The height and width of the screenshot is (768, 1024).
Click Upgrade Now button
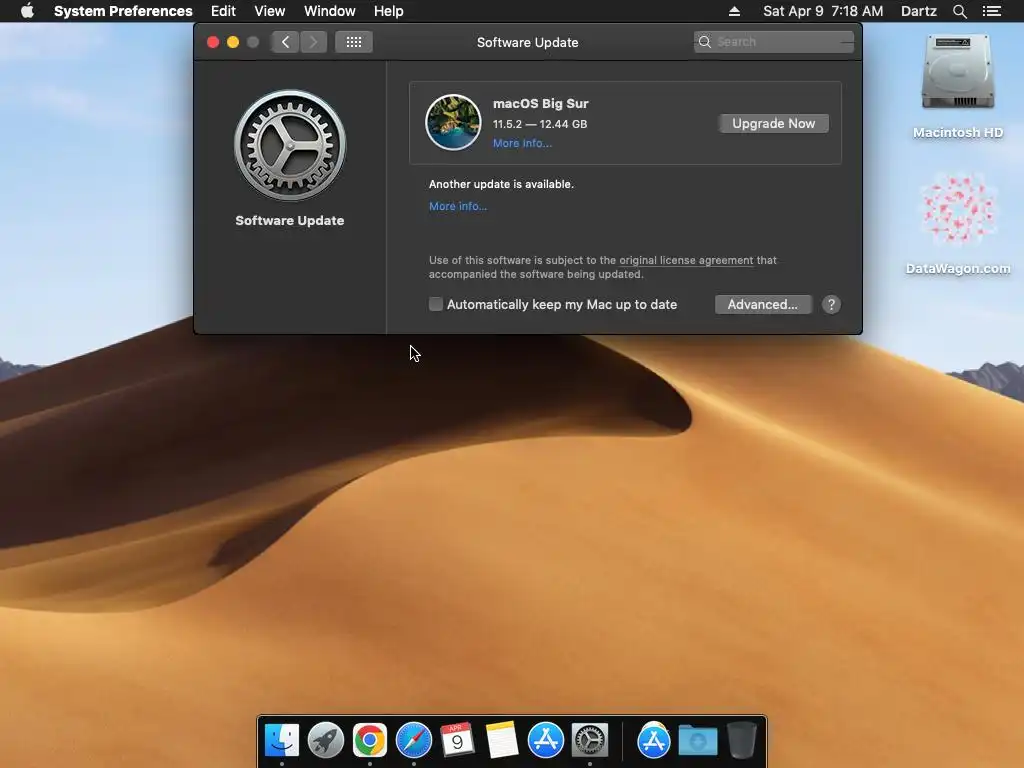point(773,123)
